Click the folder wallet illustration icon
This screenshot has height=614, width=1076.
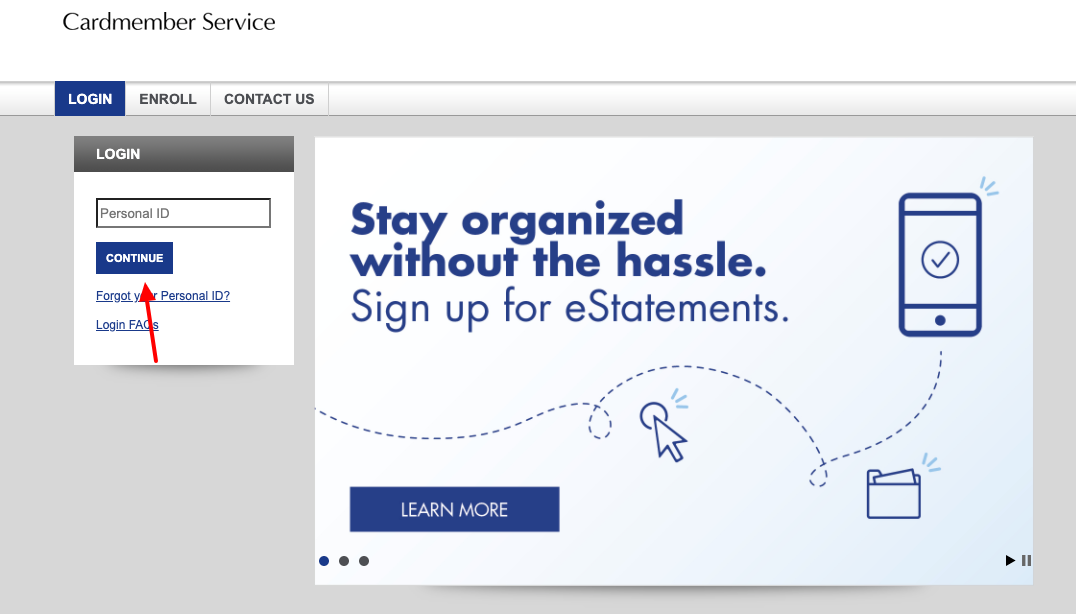click(x=894, y=493)
